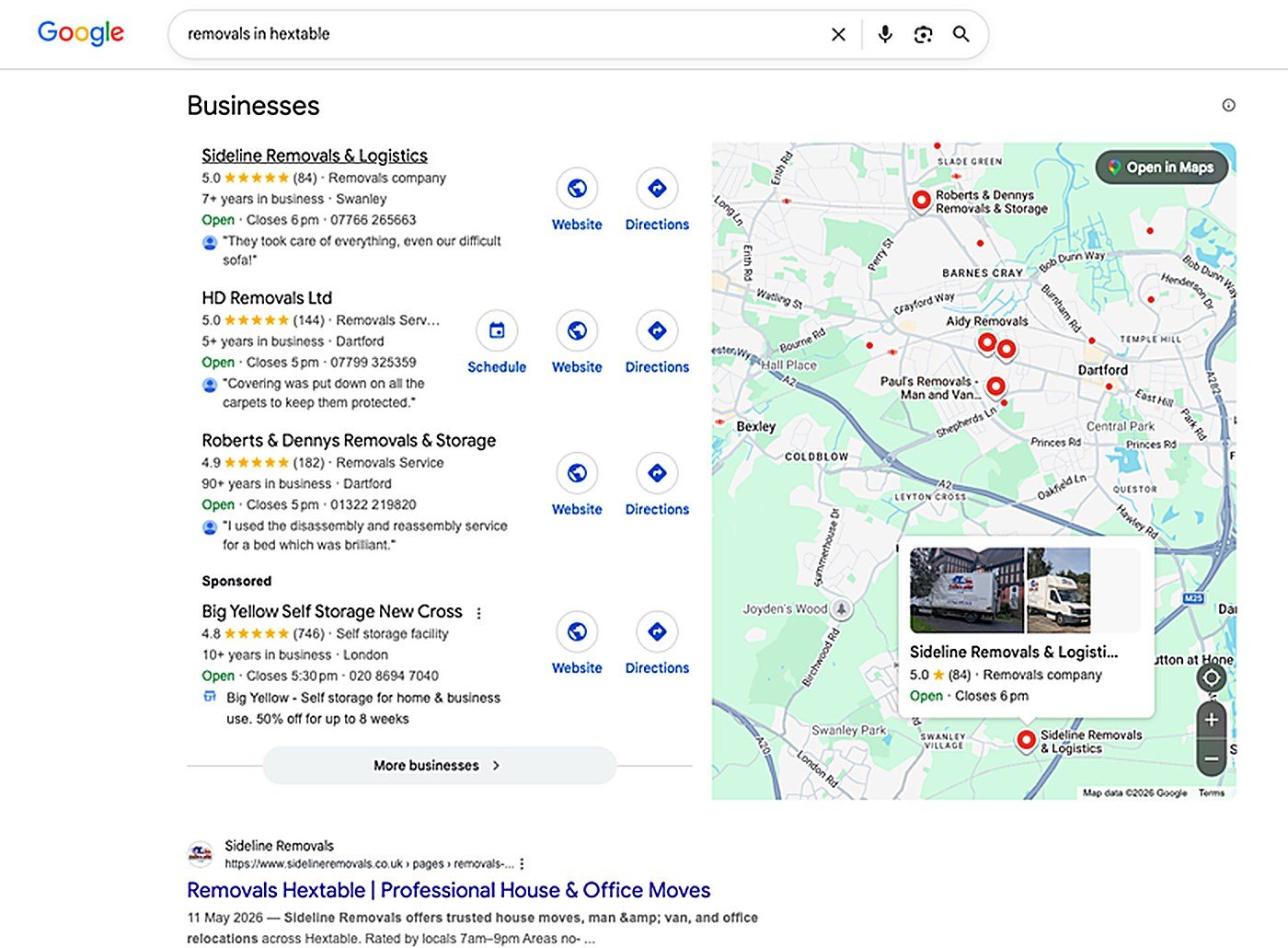Click Big Yellow 50% off promo text
1288x948 pixels.
(x=363, y=709)
